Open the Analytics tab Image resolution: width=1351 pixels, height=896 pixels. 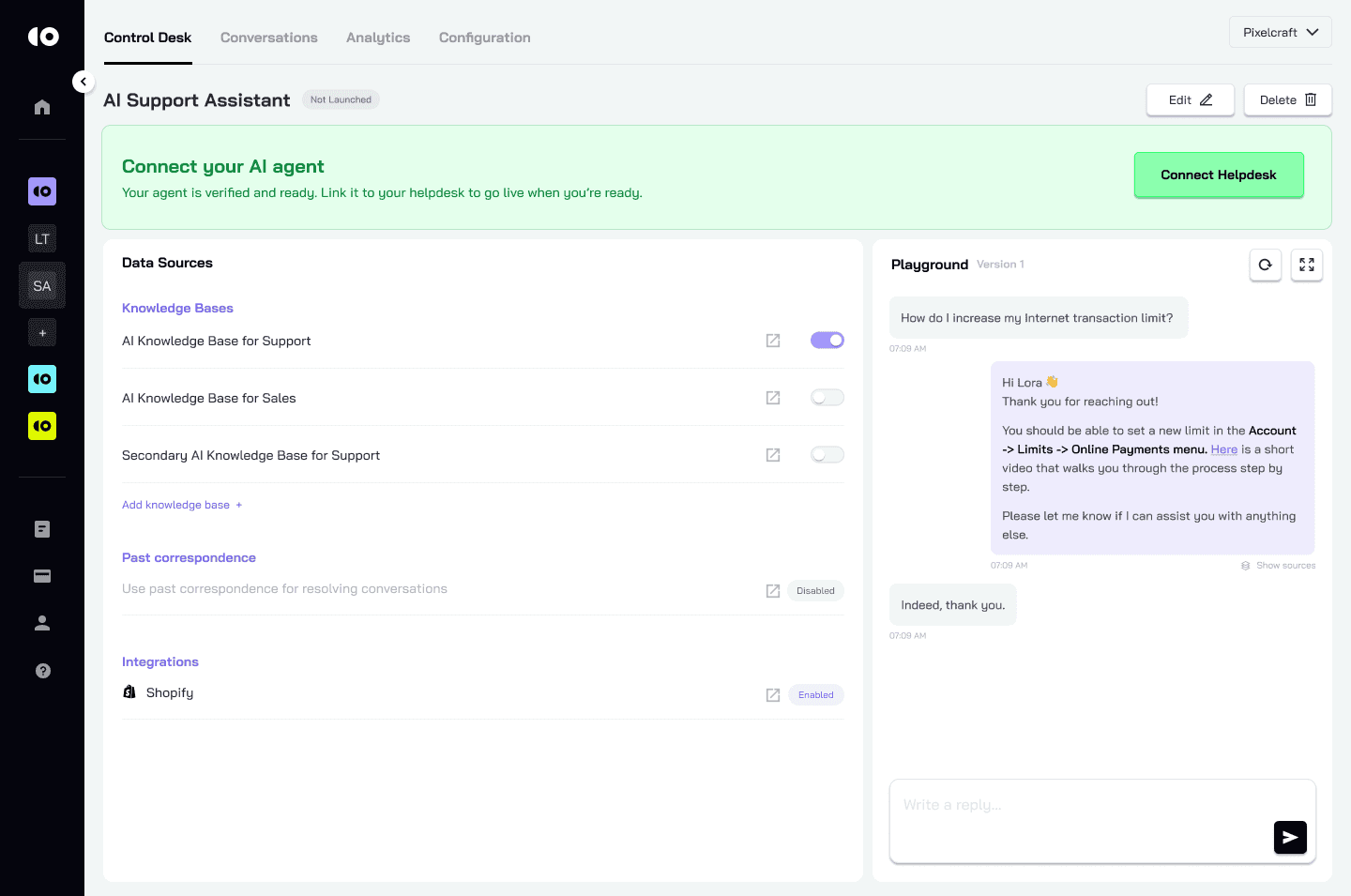[x=378, y=38]
